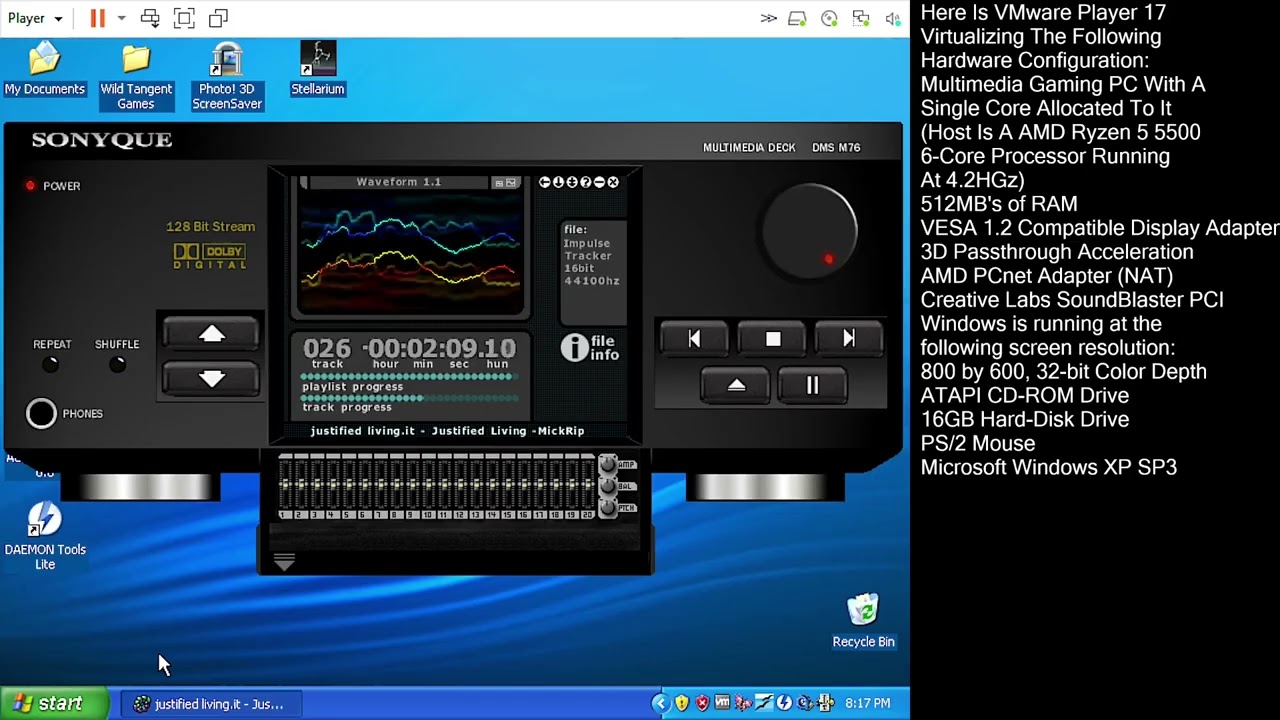
Task: Open the Windows XP start menu
Action: click(x=55, y=704)
